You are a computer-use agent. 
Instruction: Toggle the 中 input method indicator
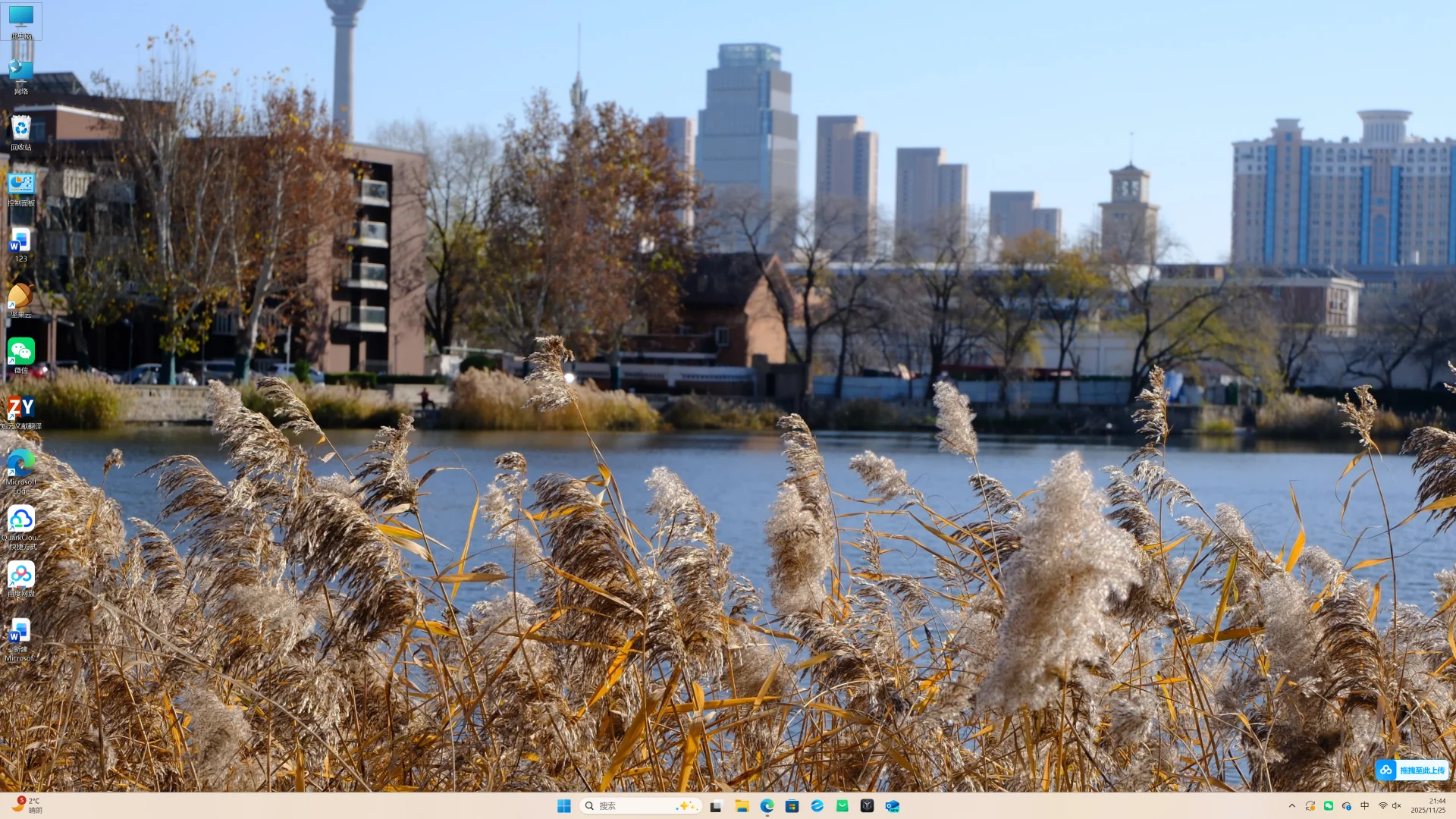click(1365, 806)
